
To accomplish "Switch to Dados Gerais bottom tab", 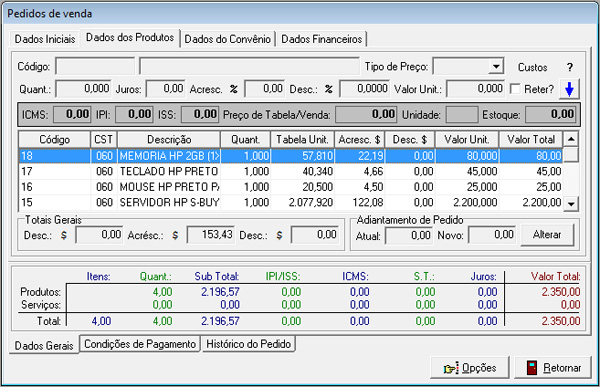I will [x=44, y=345].
